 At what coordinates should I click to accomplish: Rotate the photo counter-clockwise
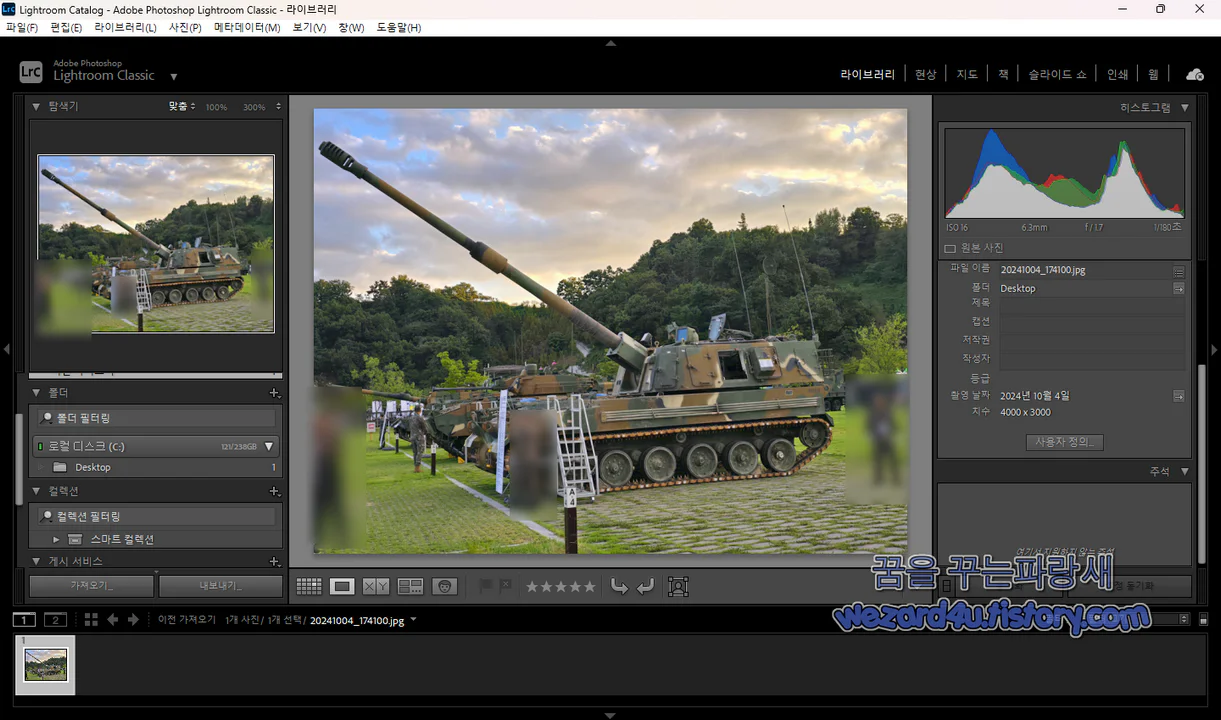coord(619,587)
